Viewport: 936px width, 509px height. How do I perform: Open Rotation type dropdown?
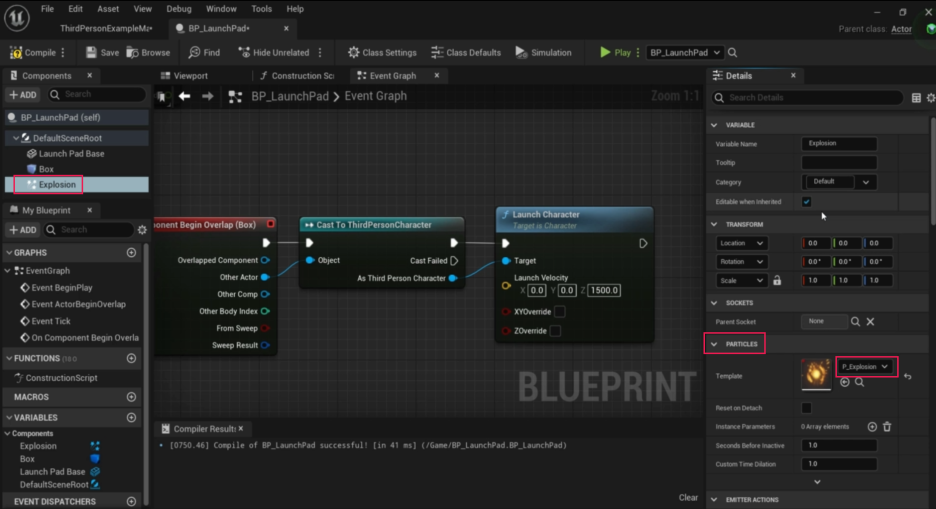point(741,262)
